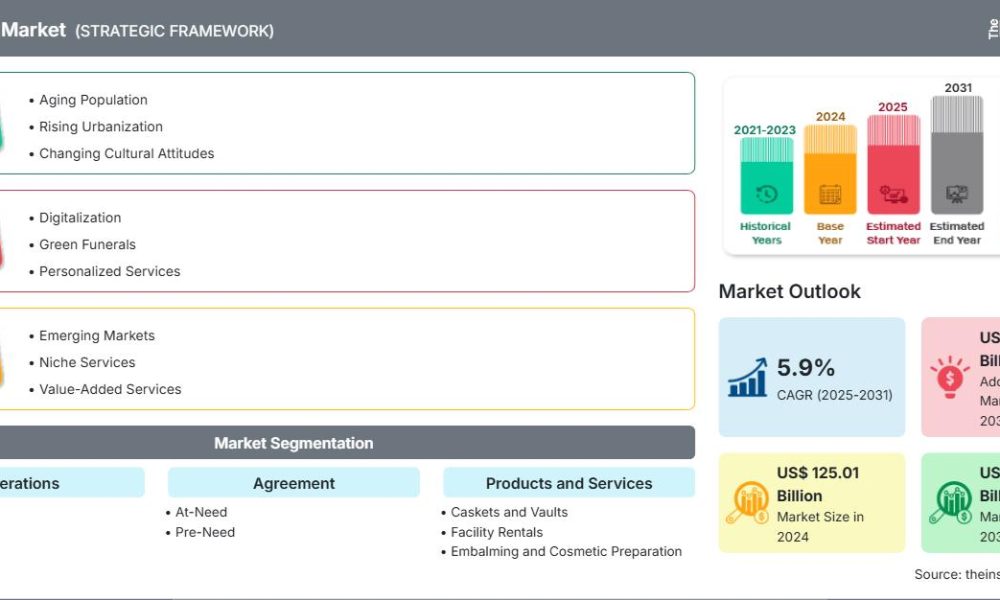Click the At-Need list item
Image resolution: width=1000 pixels, height=600 pixels.
pyautogui.click(x=201, y=512)
